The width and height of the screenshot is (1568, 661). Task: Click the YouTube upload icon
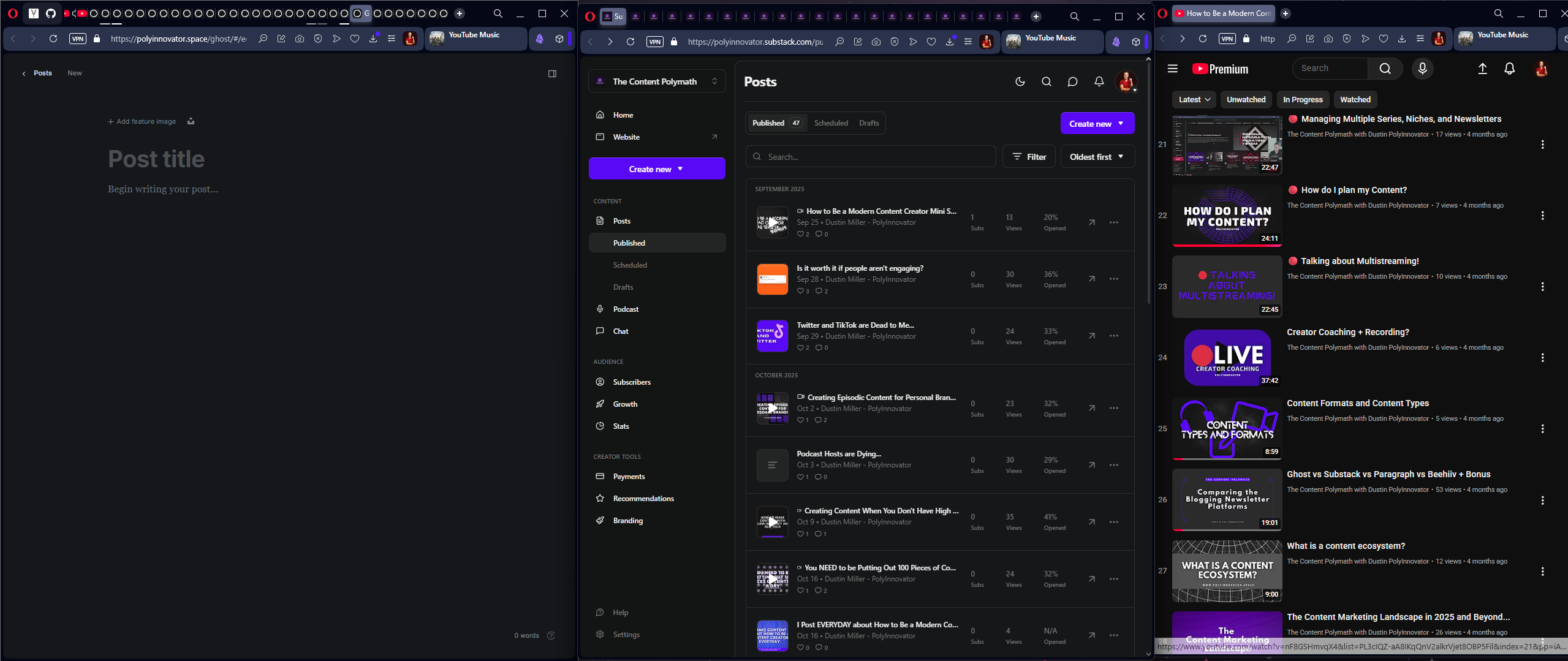[1482, 69]
